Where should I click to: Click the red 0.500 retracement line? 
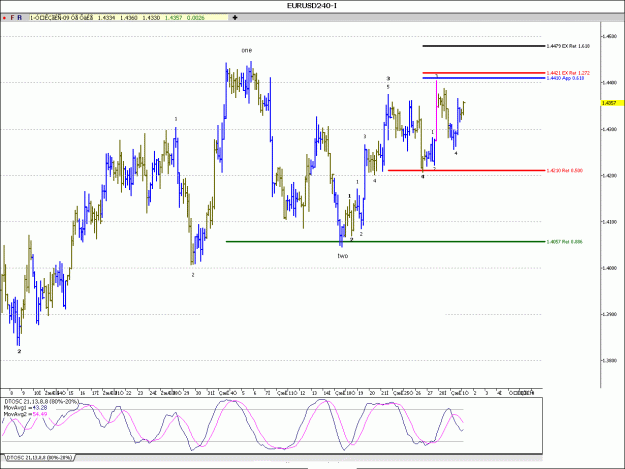[466, 171]
